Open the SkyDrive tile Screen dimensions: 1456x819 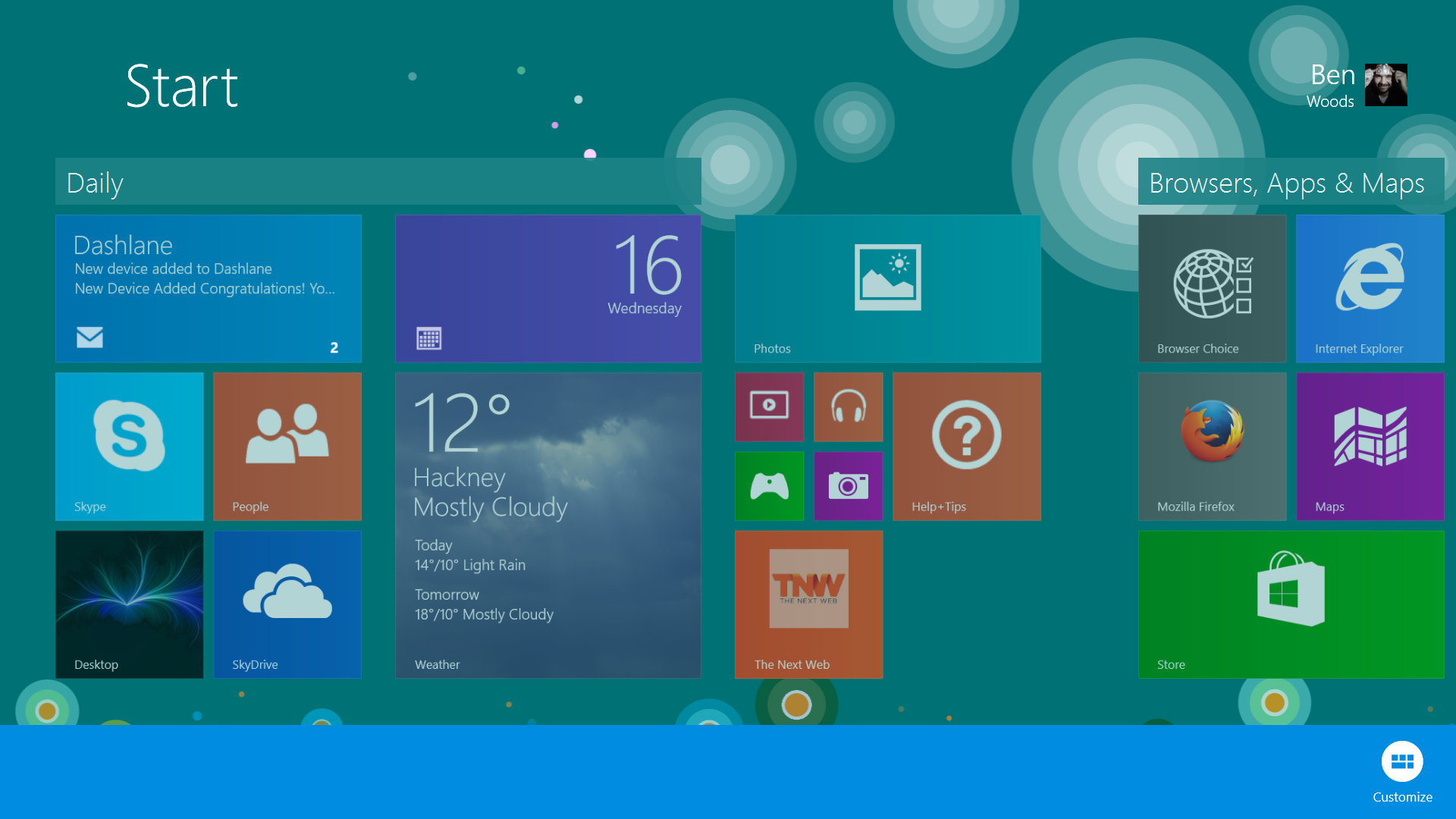pyautogui.click(x=287, y=604)
